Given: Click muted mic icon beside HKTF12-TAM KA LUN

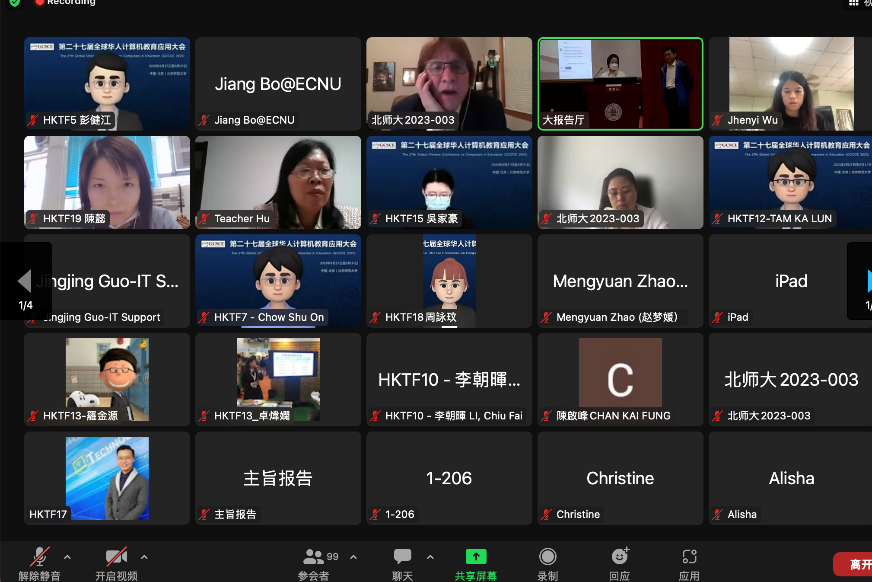Looking at the screenshot, I should (x=718, y=218).
